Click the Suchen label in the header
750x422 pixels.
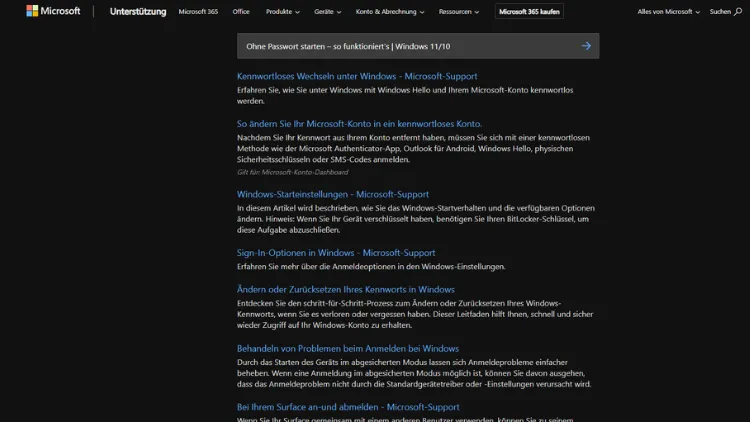[x=720, y=11]
